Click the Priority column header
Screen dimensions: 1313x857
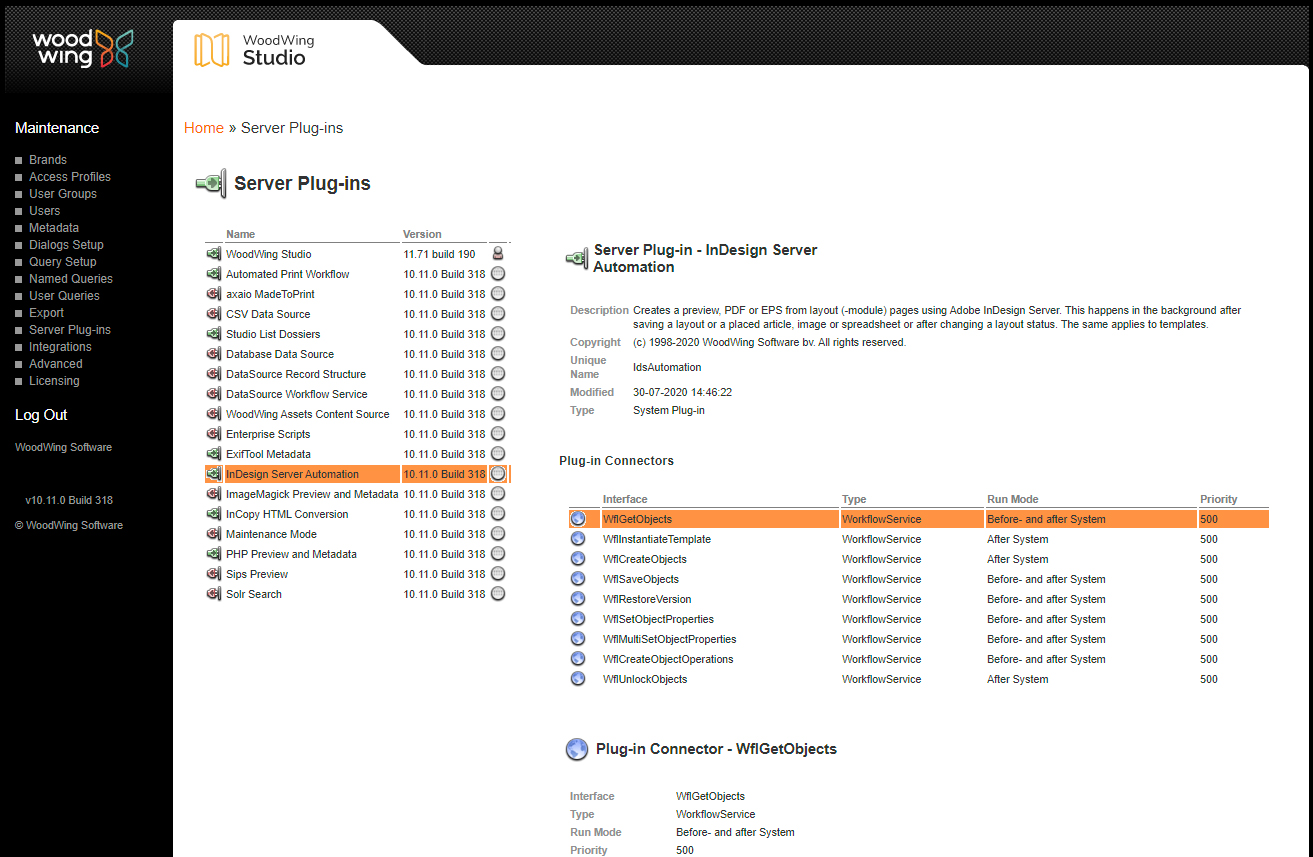[x=1219, y=499]
